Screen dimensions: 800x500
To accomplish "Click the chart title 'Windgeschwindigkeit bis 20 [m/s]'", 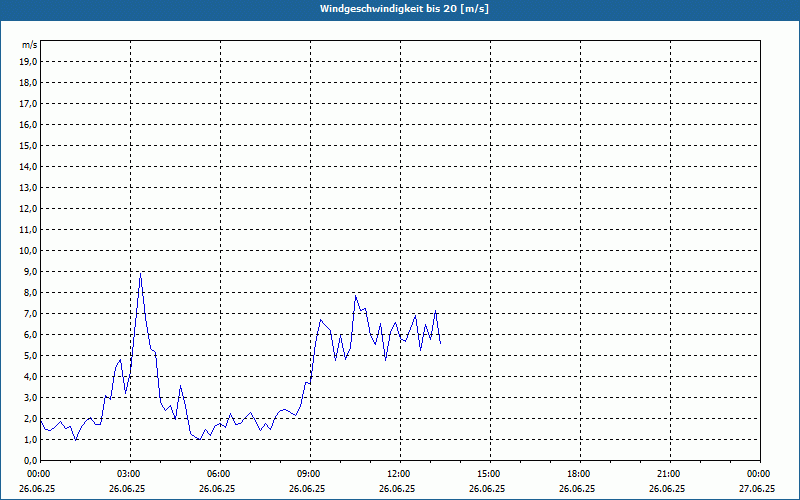I will click(404, 9).
